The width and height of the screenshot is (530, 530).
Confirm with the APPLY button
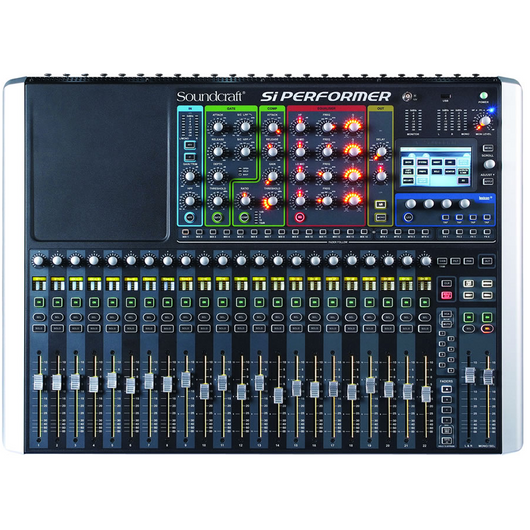pyautogui.click(x=488, y=182)
